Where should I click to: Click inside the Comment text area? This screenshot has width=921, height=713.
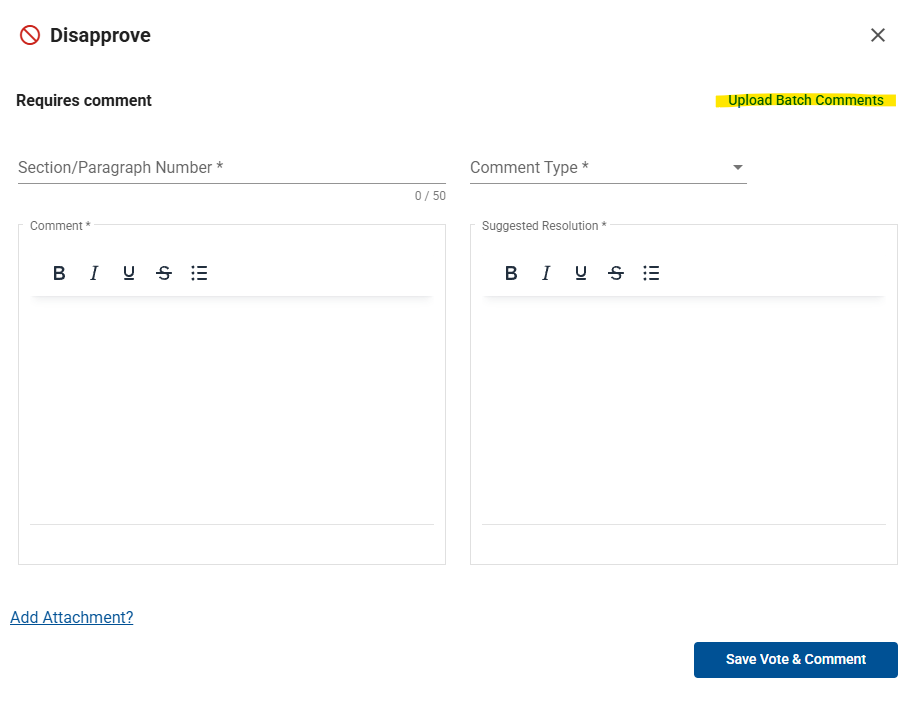click(x=231, y=411)
